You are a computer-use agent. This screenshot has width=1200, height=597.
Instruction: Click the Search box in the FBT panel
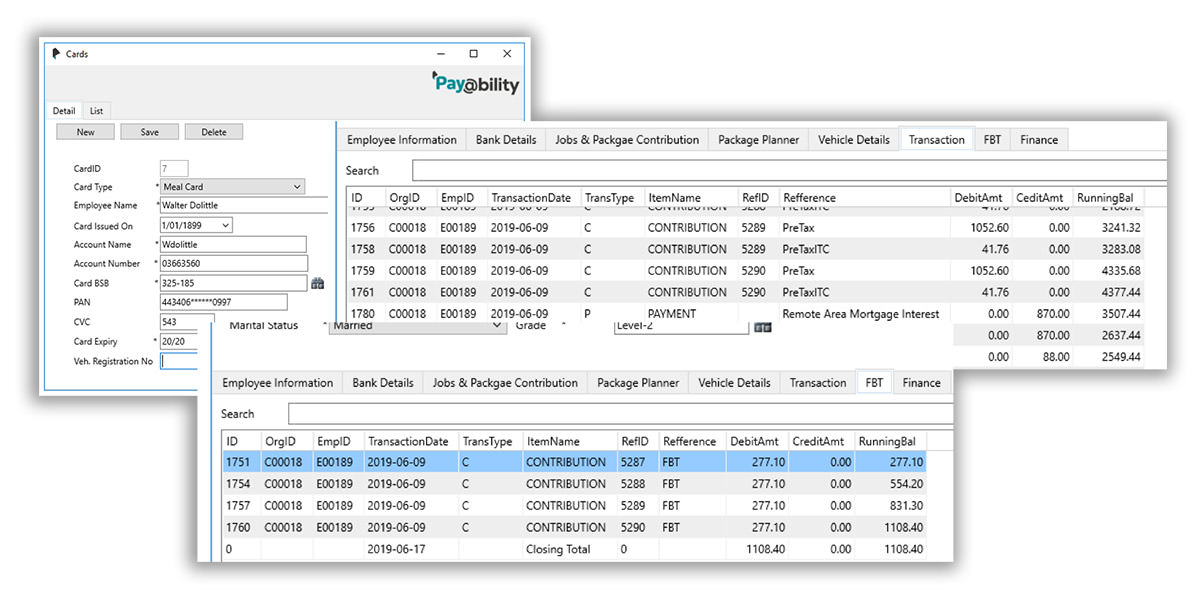[620, 414]
